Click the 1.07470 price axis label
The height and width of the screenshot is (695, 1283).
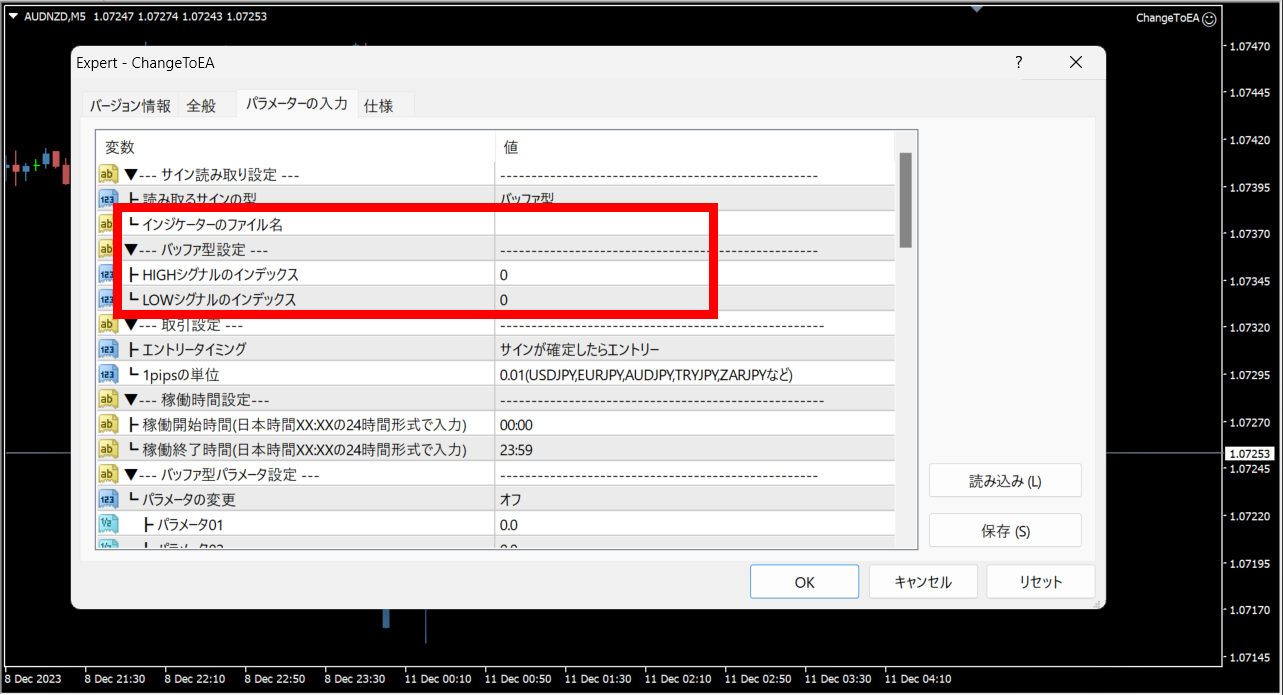coord(1250,46)
